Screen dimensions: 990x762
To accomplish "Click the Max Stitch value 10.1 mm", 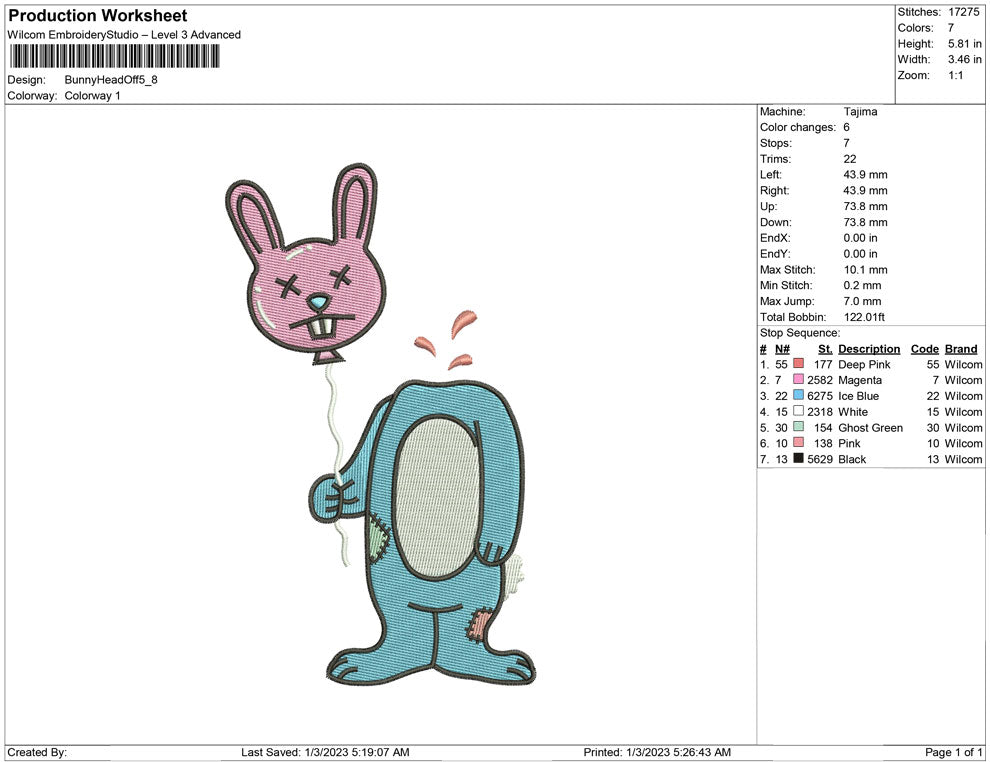I will click(866, 270).
